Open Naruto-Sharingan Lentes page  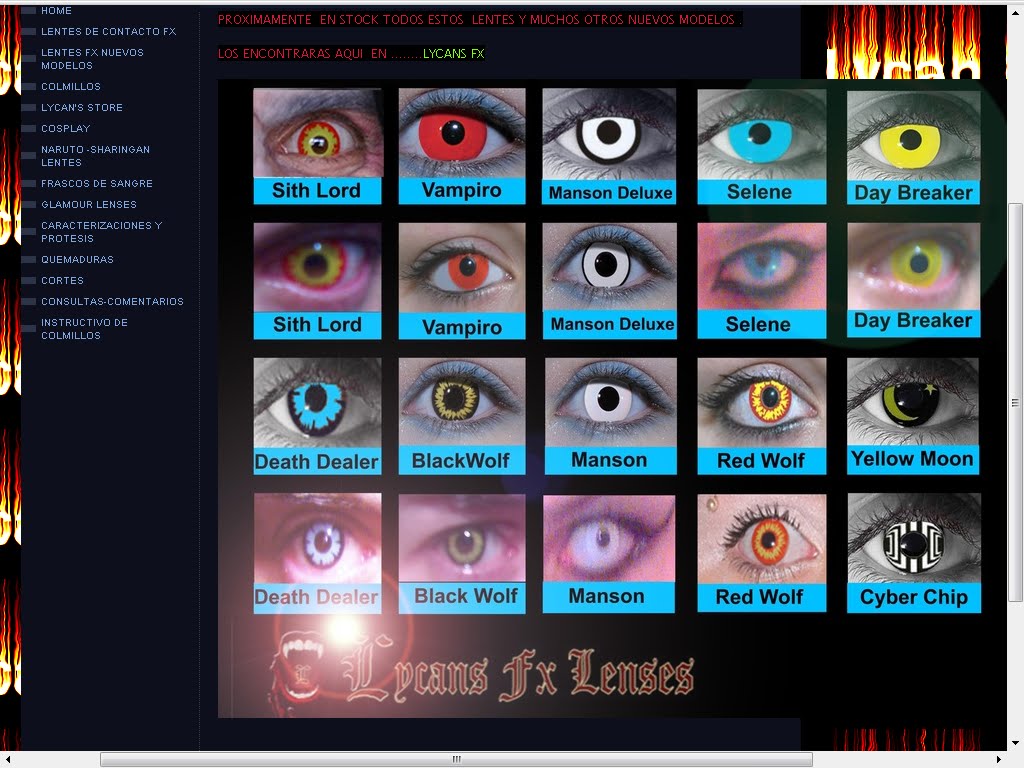click(95, 156)
